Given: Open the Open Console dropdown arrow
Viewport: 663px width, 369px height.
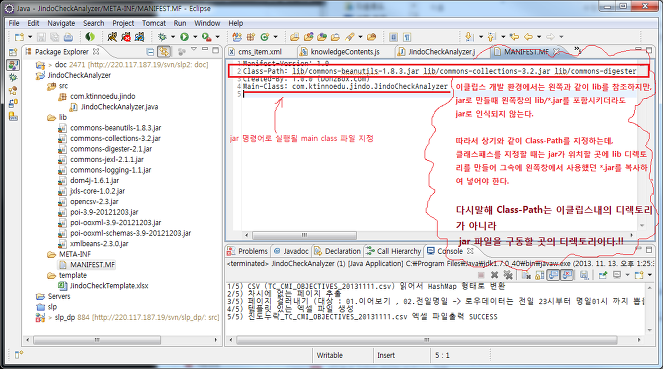Looking at the screenshot, I should click(650, 275).
